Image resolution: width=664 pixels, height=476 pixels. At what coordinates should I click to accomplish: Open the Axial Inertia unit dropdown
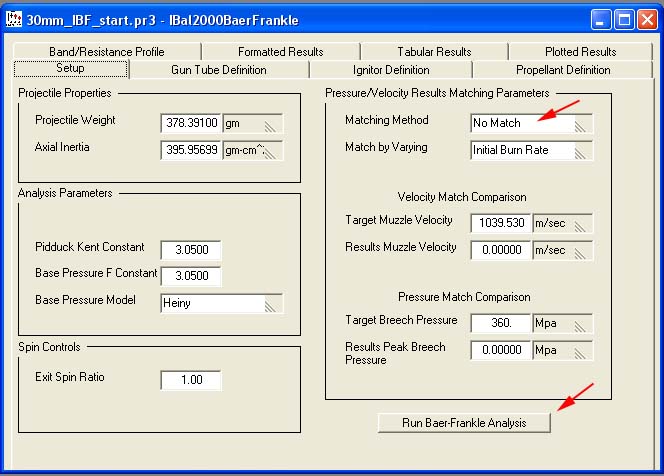pos(252,150)
